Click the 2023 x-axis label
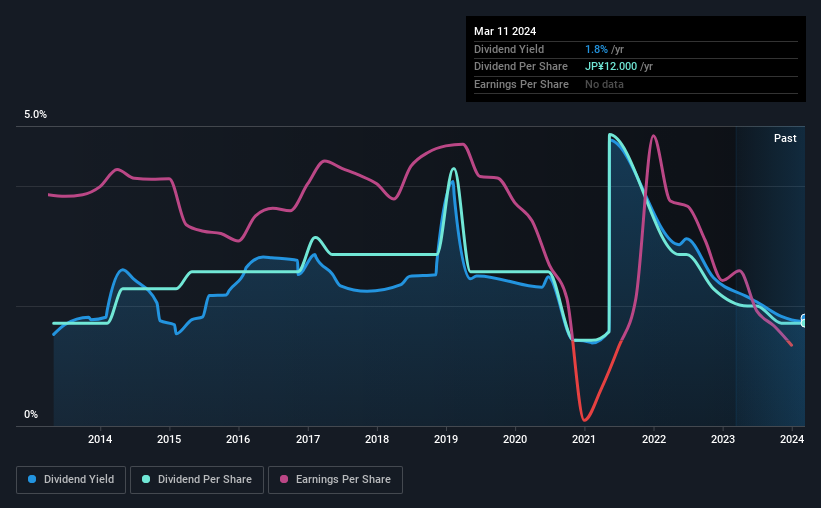Image resolution: width=821 pixels, height=508 pixels. pyautogui.click(x=723, y=439)
